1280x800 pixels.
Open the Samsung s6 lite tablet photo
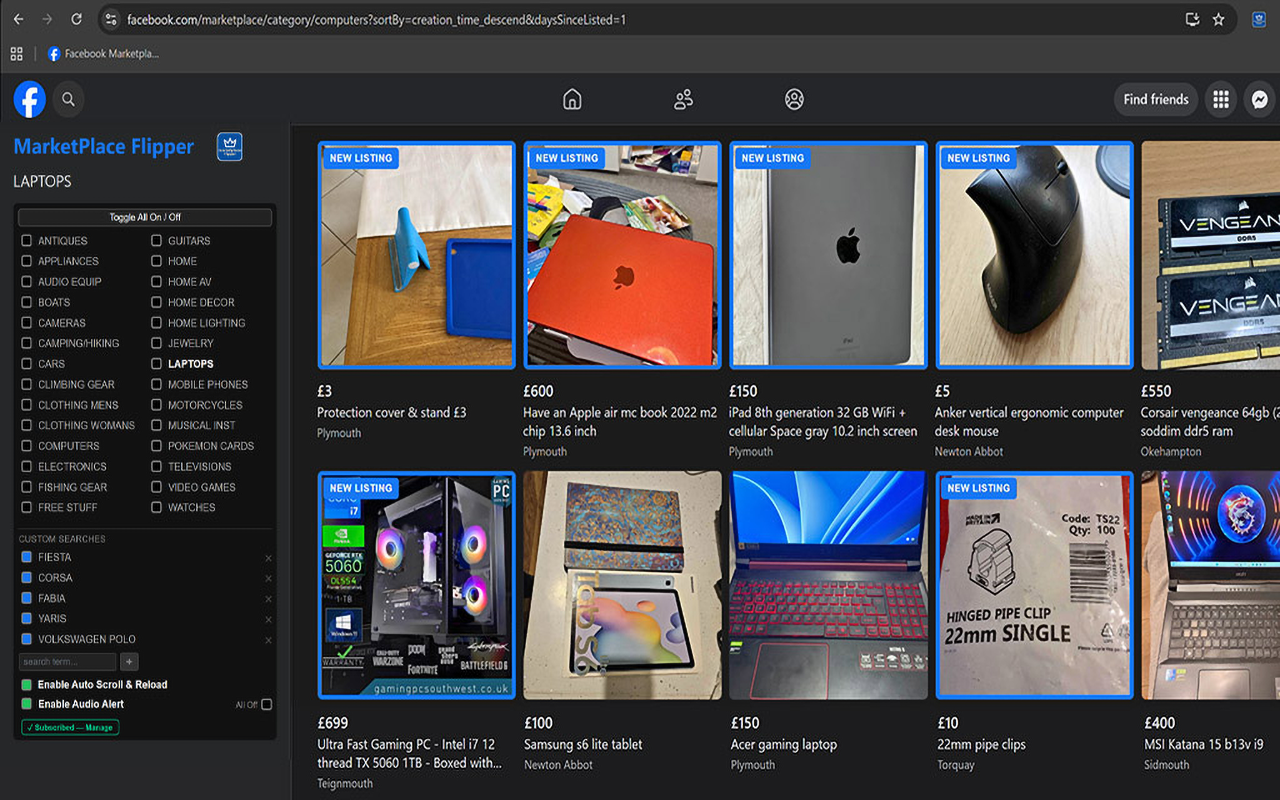(622, 585)
